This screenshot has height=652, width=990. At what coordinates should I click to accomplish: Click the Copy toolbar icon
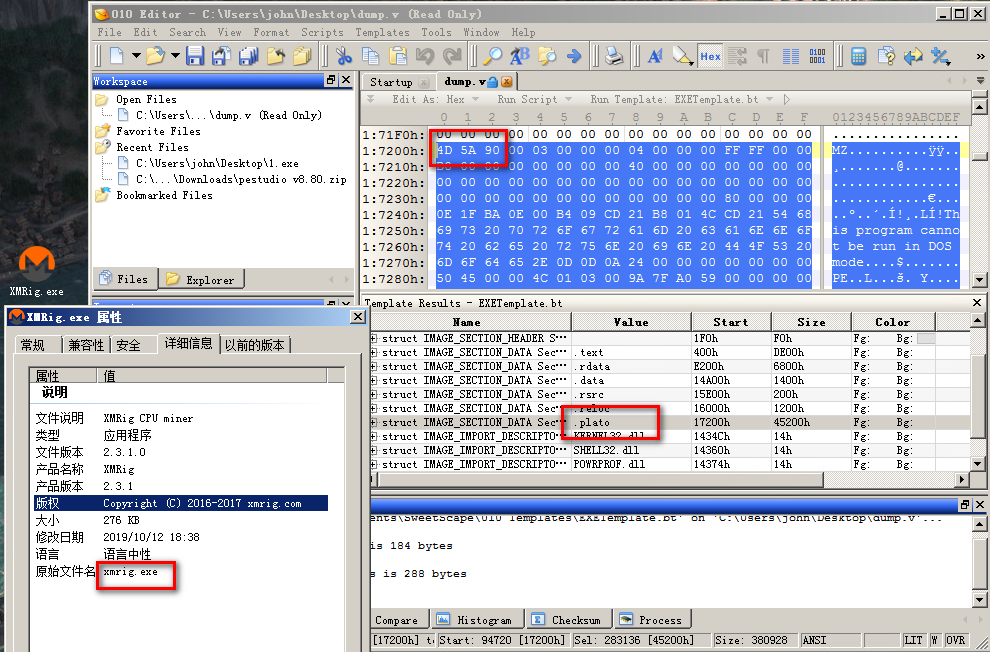pos(370,56)
